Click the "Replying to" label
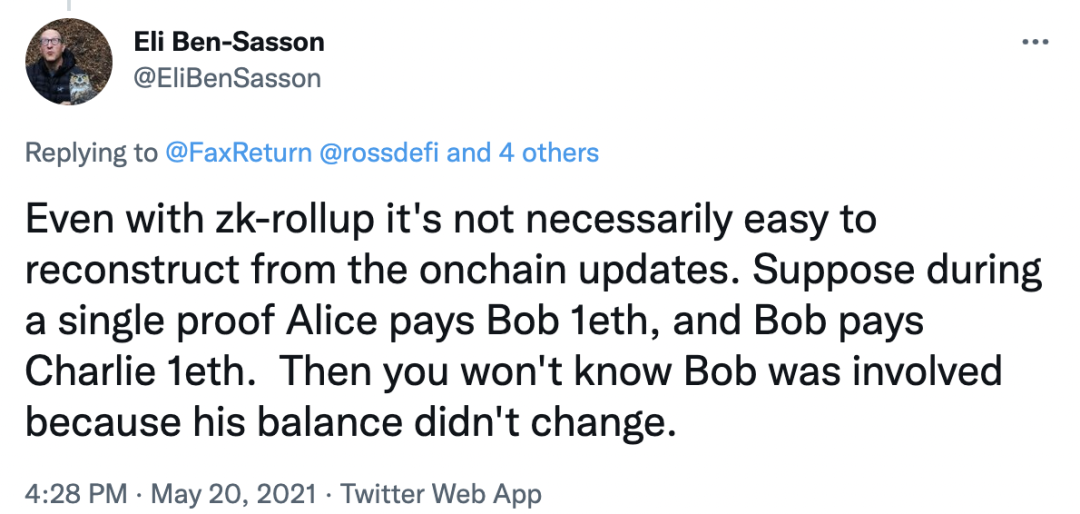The image size is (1080, 514). [90, 153]
